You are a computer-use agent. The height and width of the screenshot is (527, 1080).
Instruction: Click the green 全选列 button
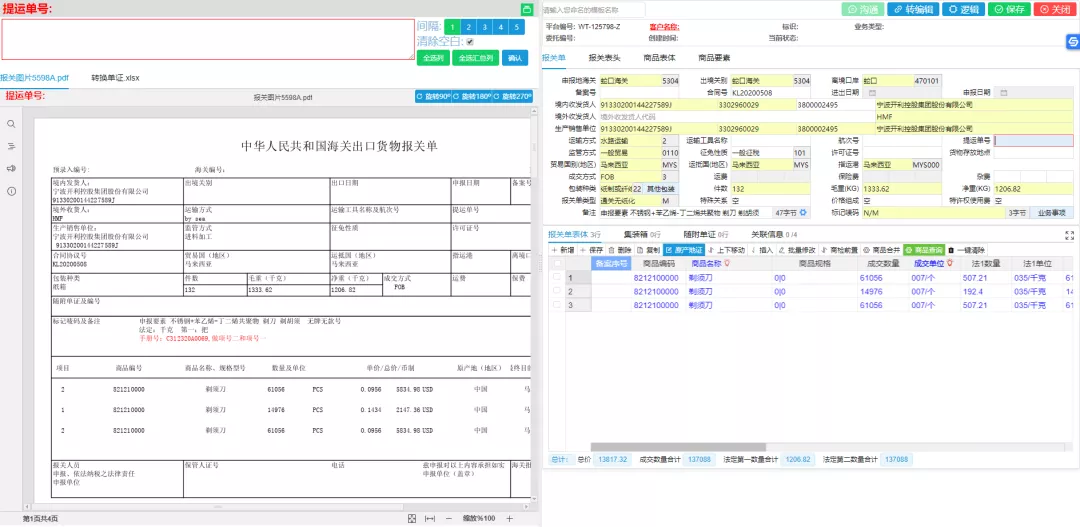tap(433, 58)
